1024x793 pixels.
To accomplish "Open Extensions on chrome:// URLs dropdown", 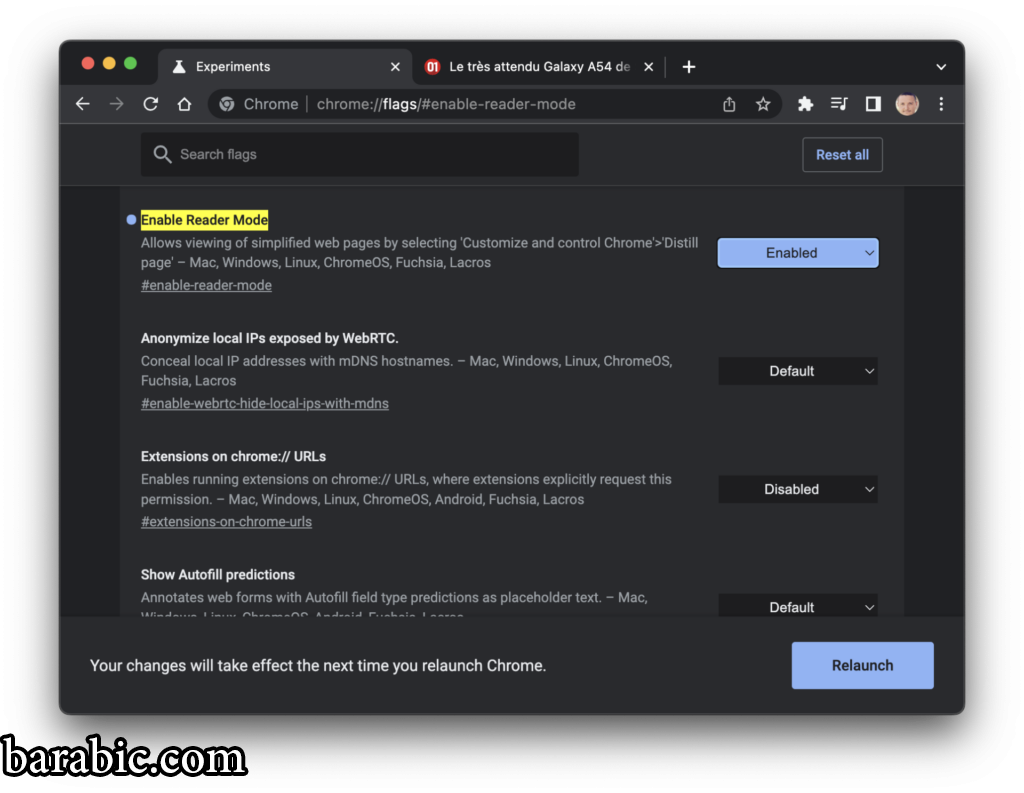I will coord(798,489).
